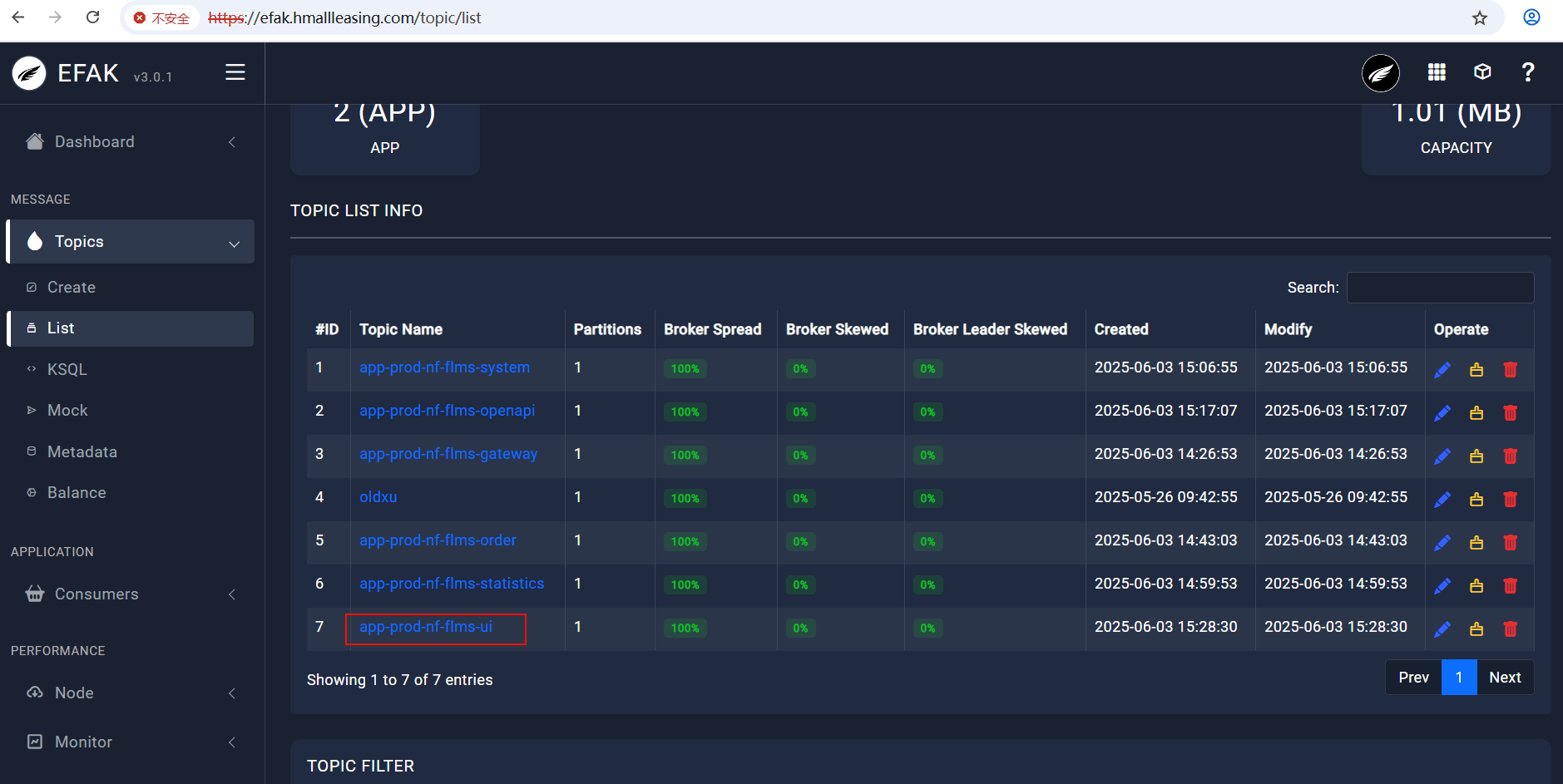Image resolution: width=1563 pixels, height=784 pixels.
Task: Click the delete icon for app-prod-nf-flms-ui row
Action: click(1510, 629)
